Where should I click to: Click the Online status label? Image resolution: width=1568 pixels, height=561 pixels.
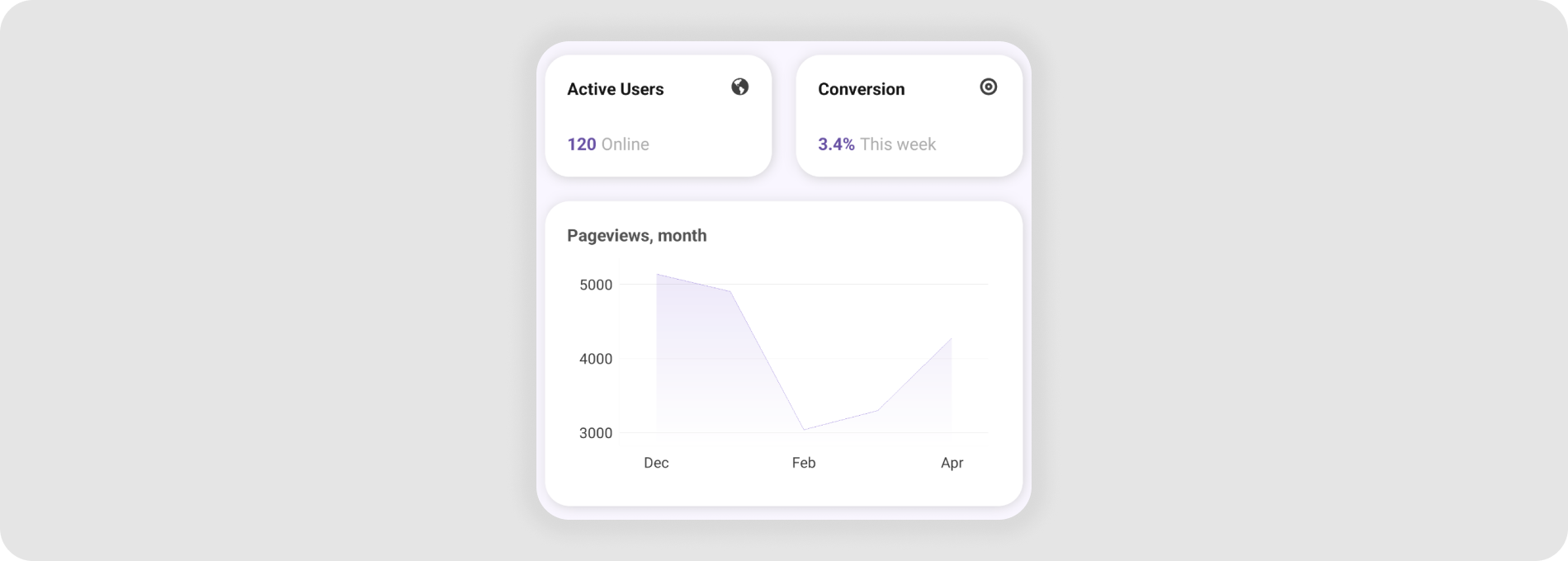625,144
